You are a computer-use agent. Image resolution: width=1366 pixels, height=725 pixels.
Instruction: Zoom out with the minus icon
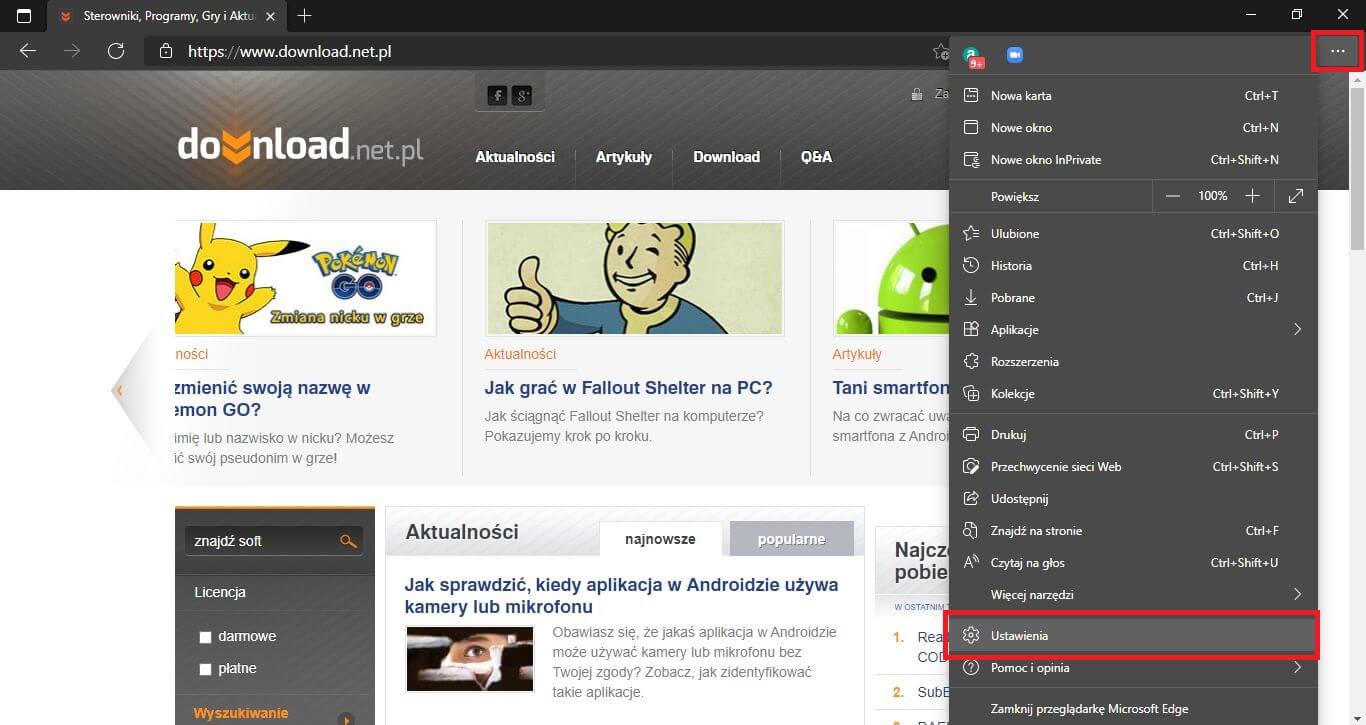click(x=1173, y=196)
